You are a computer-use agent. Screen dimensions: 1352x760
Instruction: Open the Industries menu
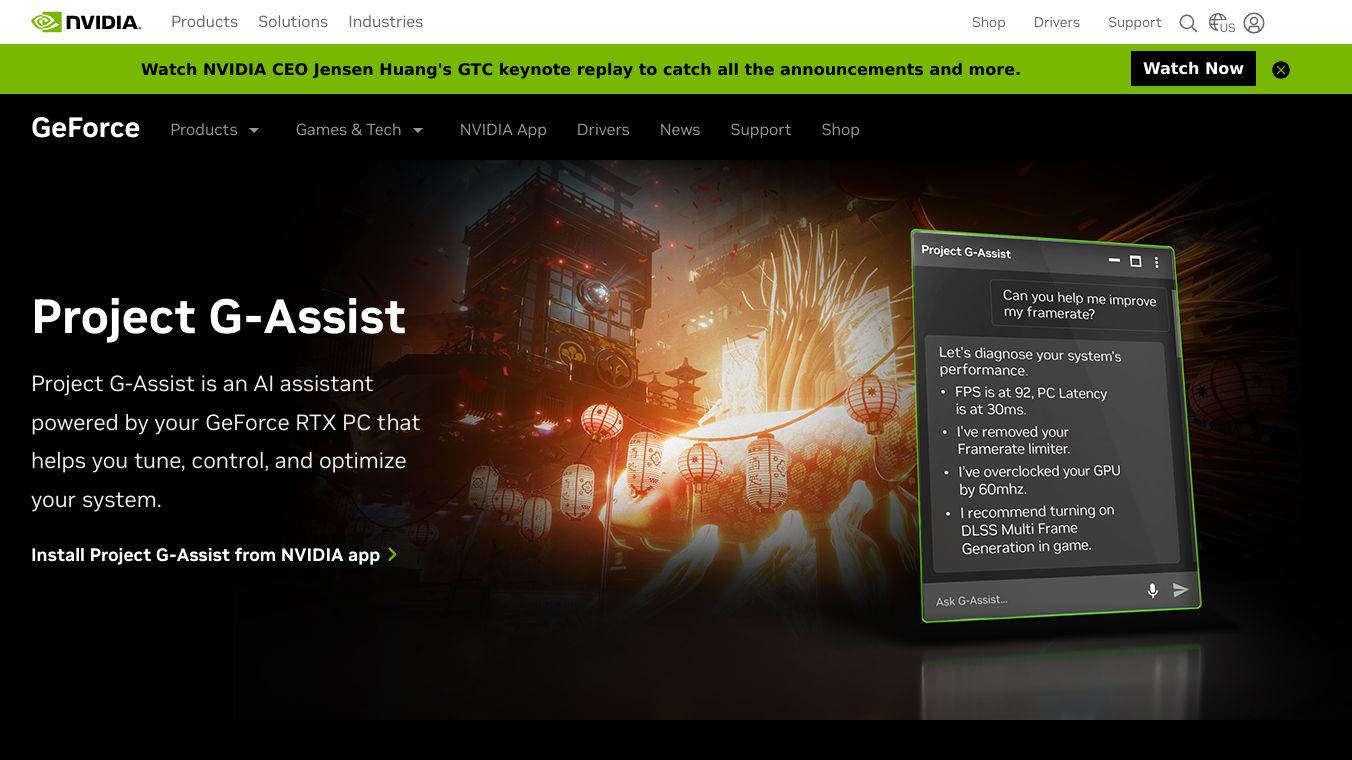(385, 22)
